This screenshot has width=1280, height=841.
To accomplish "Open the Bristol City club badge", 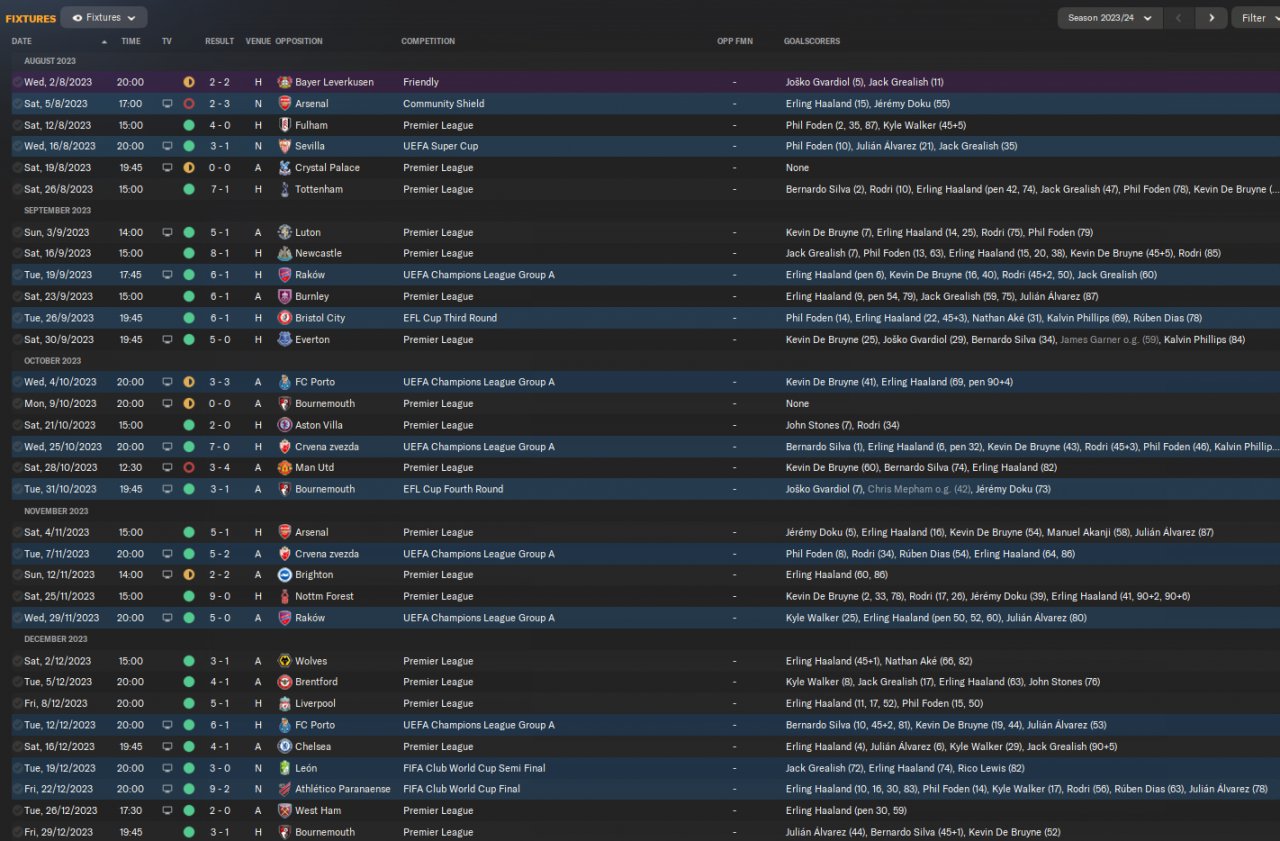I will 285,318.
